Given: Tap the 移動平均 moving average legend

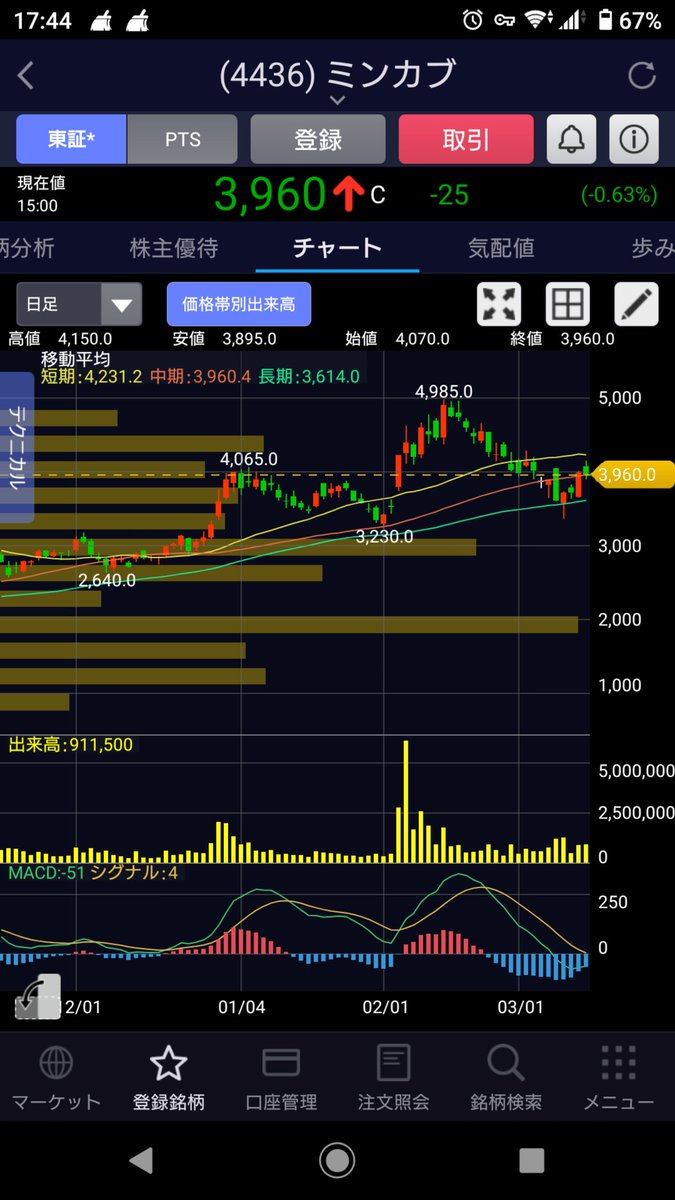Looking at the screenshot, I should coord(75,358).
